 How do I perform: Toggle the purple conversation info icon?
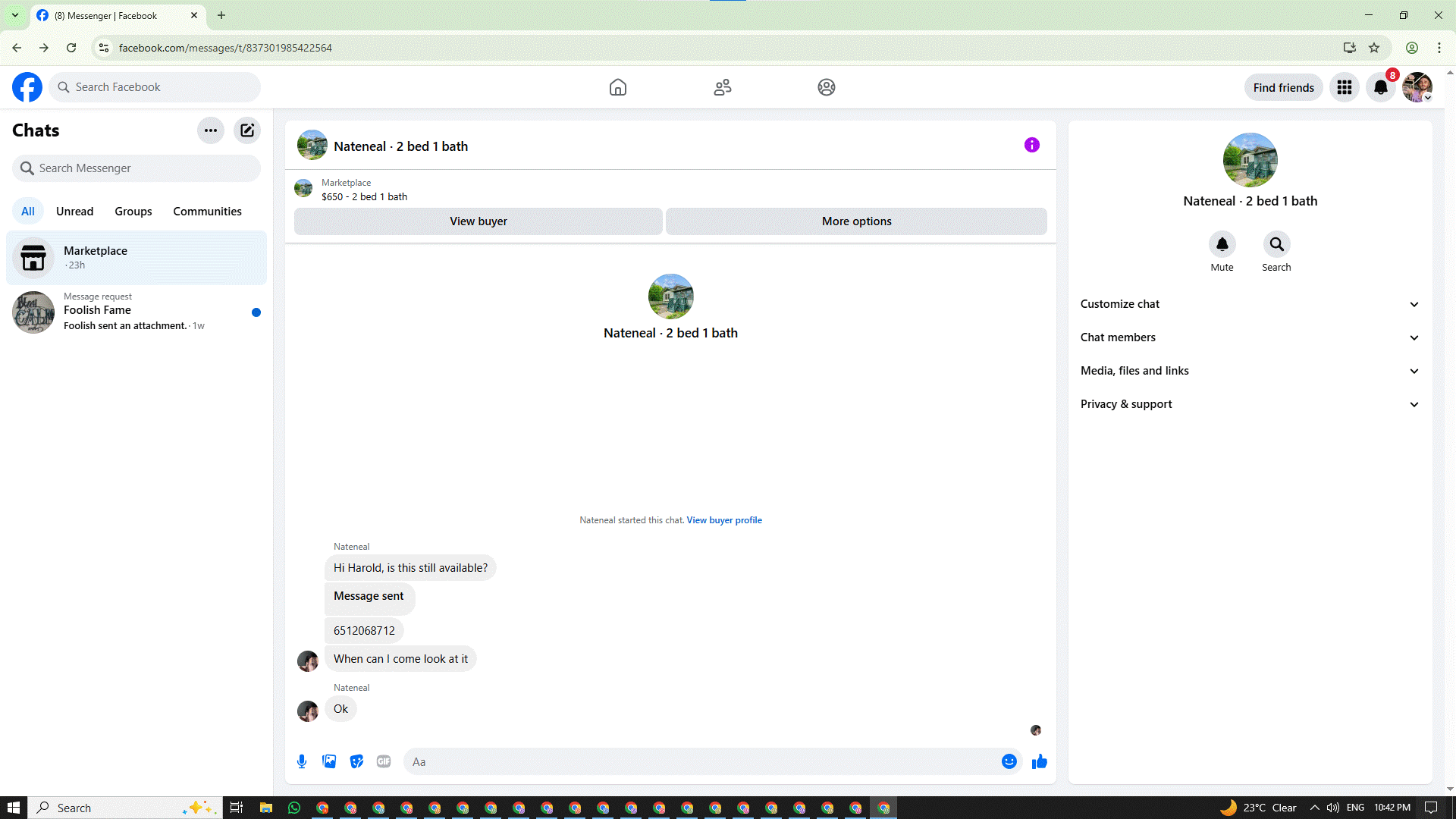[x=1031, y=145]
